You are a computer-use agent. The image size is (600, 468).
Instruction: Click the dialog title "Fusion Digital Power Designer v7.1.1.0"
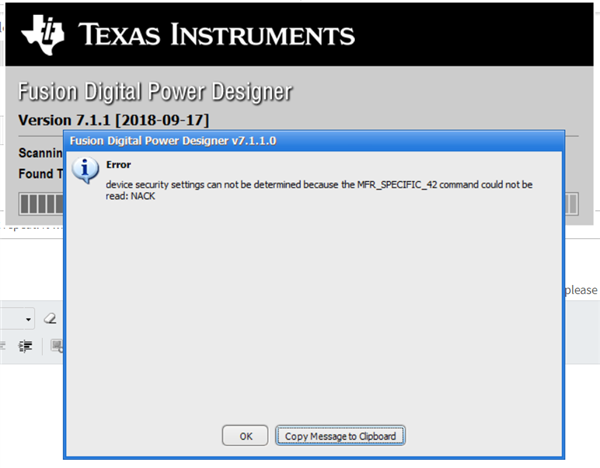(173, 140)
